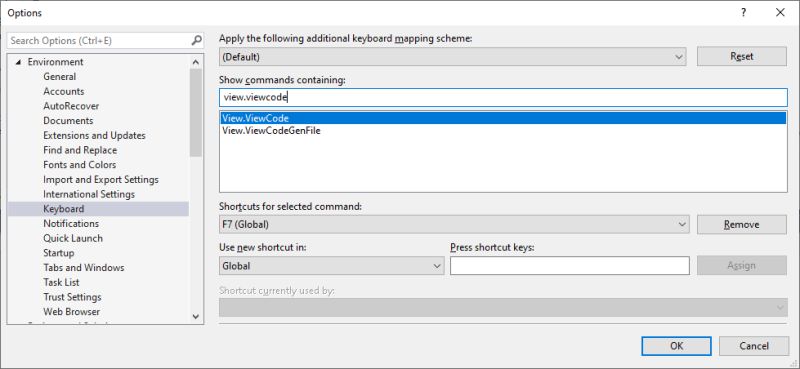Screen dimensions: 800x369
Task: Select View.ViewCode command in list
Action: (503, 118)
